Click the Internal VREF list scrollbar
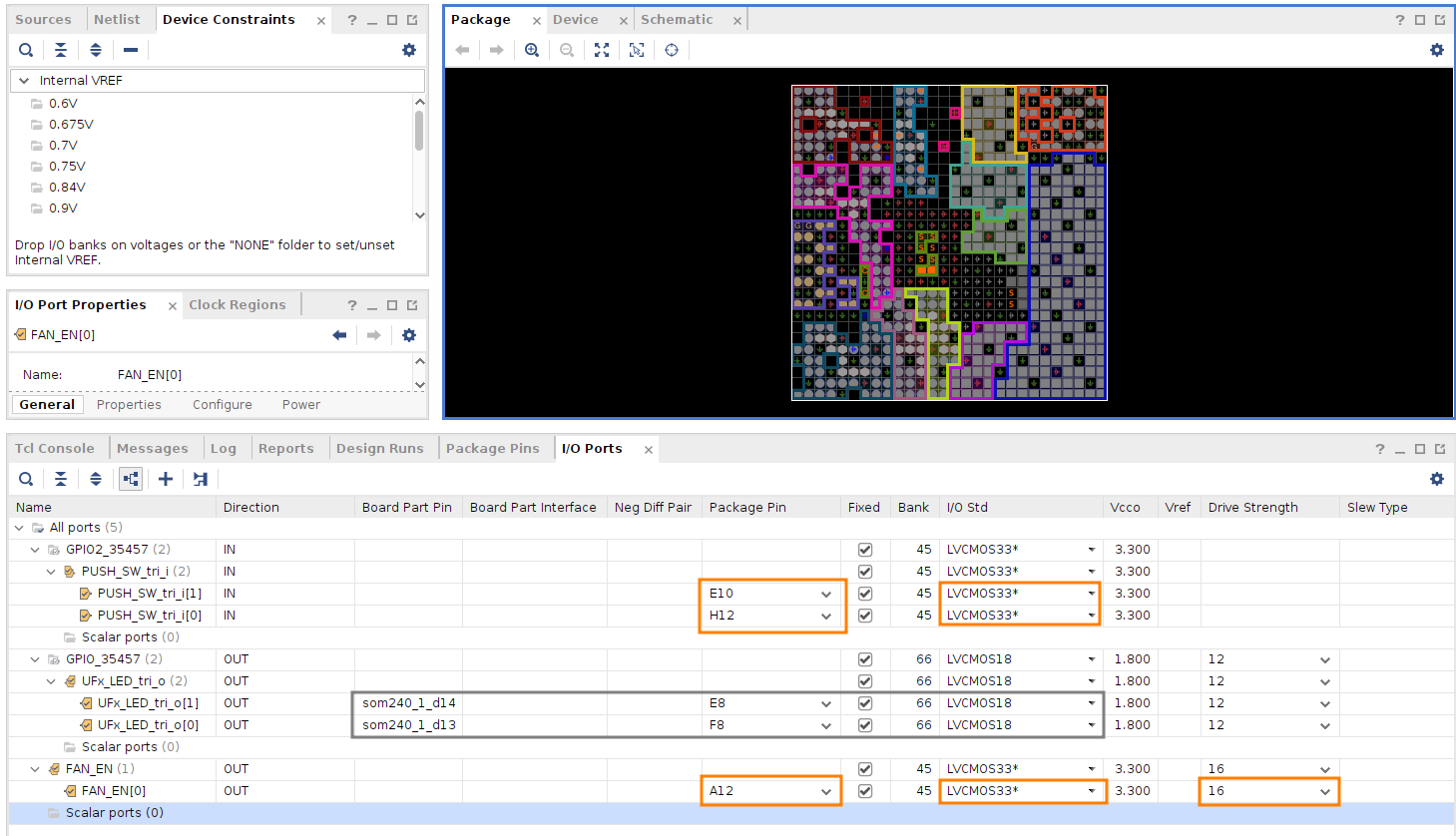1456x836 pixels. click(419, 131)
